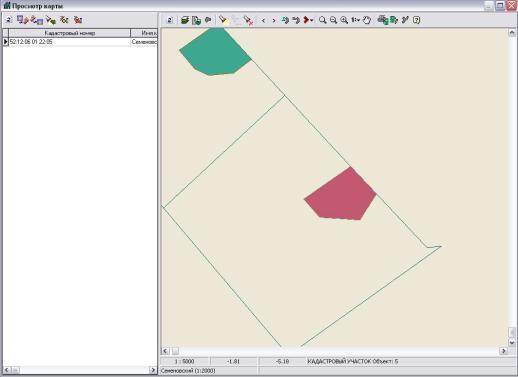The height and width of the screenshot is (377, 518).
Task: Click the dark green shape icon beside the document icon
Action: (x=208, y=20)
